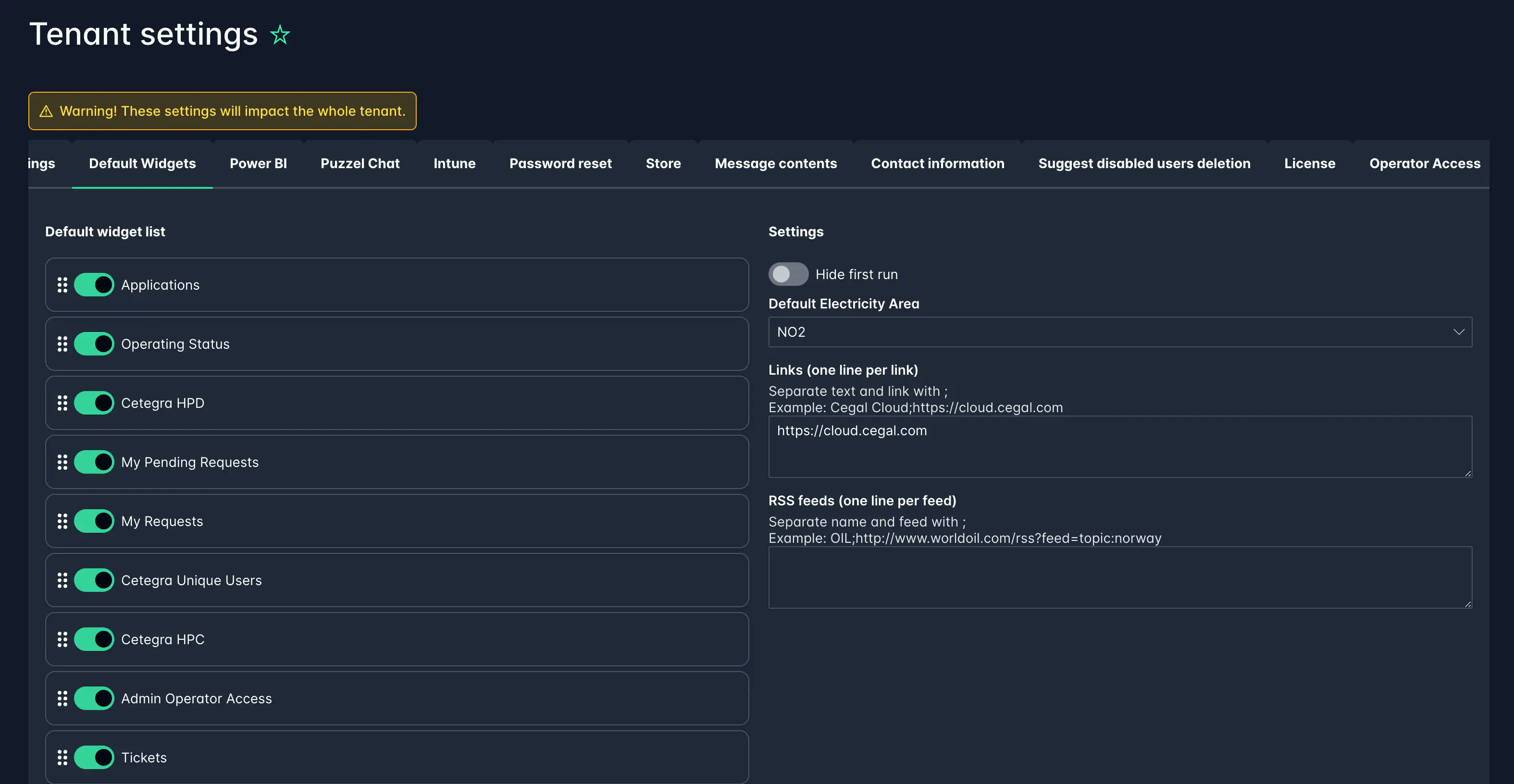Click the chevron arrow on NO2 dropdown

pyautogui.click(x=1458, y=332)
